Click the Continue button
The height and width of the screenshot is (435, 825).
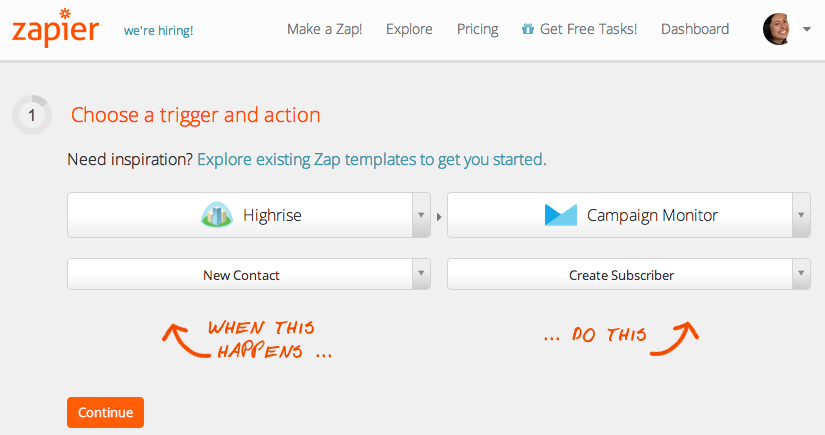[x=105, y=412]
